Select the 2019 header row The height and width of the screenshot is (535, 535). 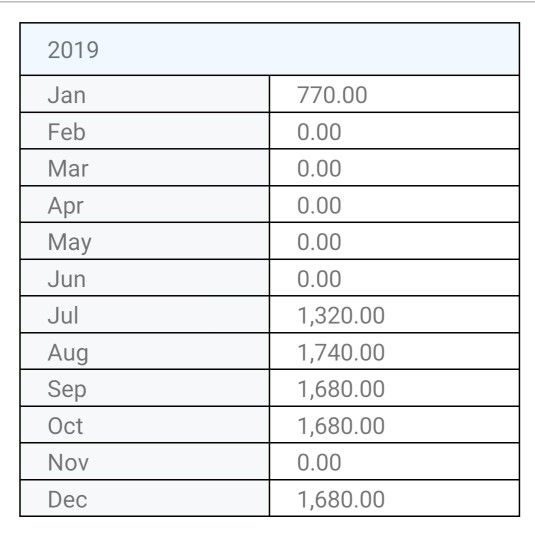click(x=270, y=49)
